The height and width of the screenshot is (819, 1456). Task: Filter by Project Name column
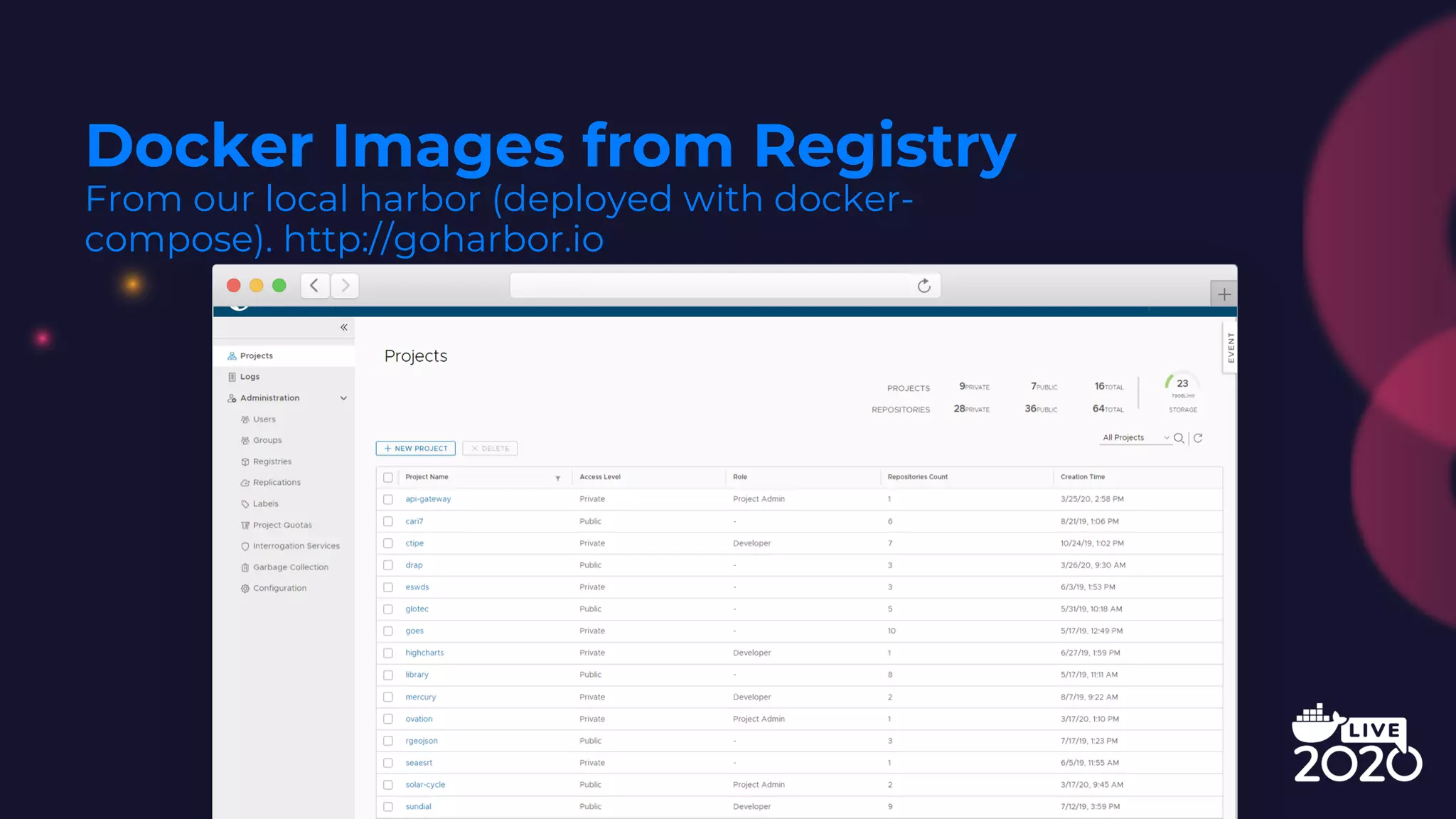click(558, 478)
